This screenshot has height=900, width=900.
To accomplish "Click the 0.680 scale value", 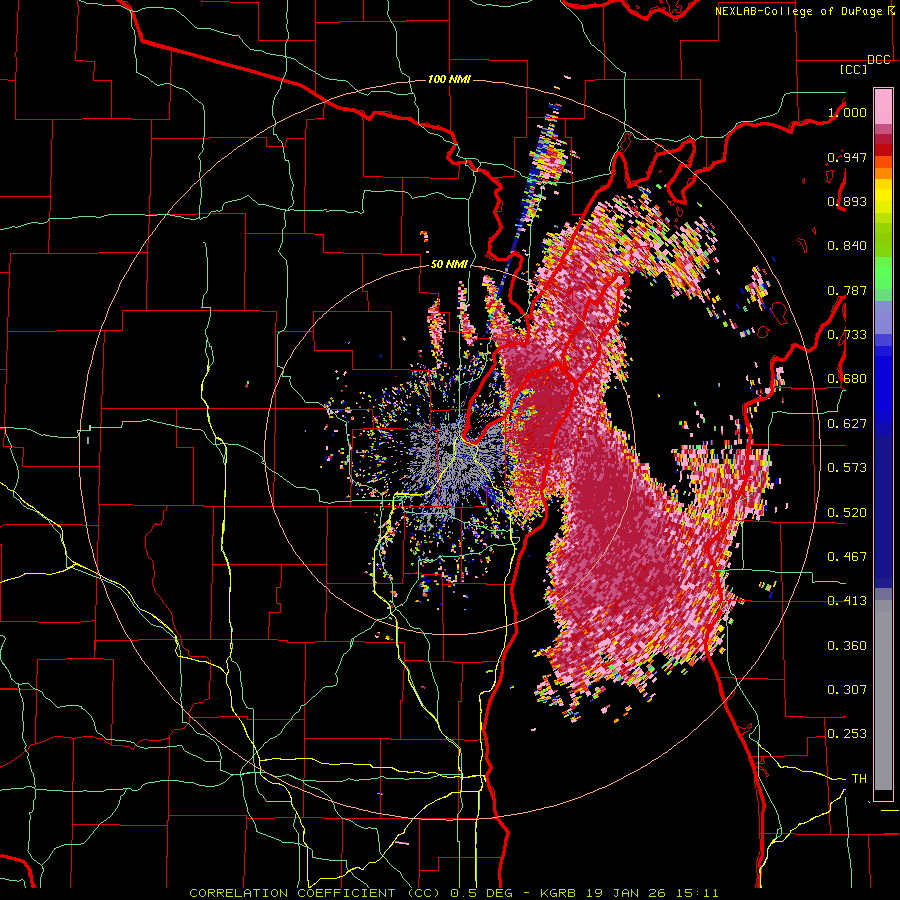I will (847, 379).
